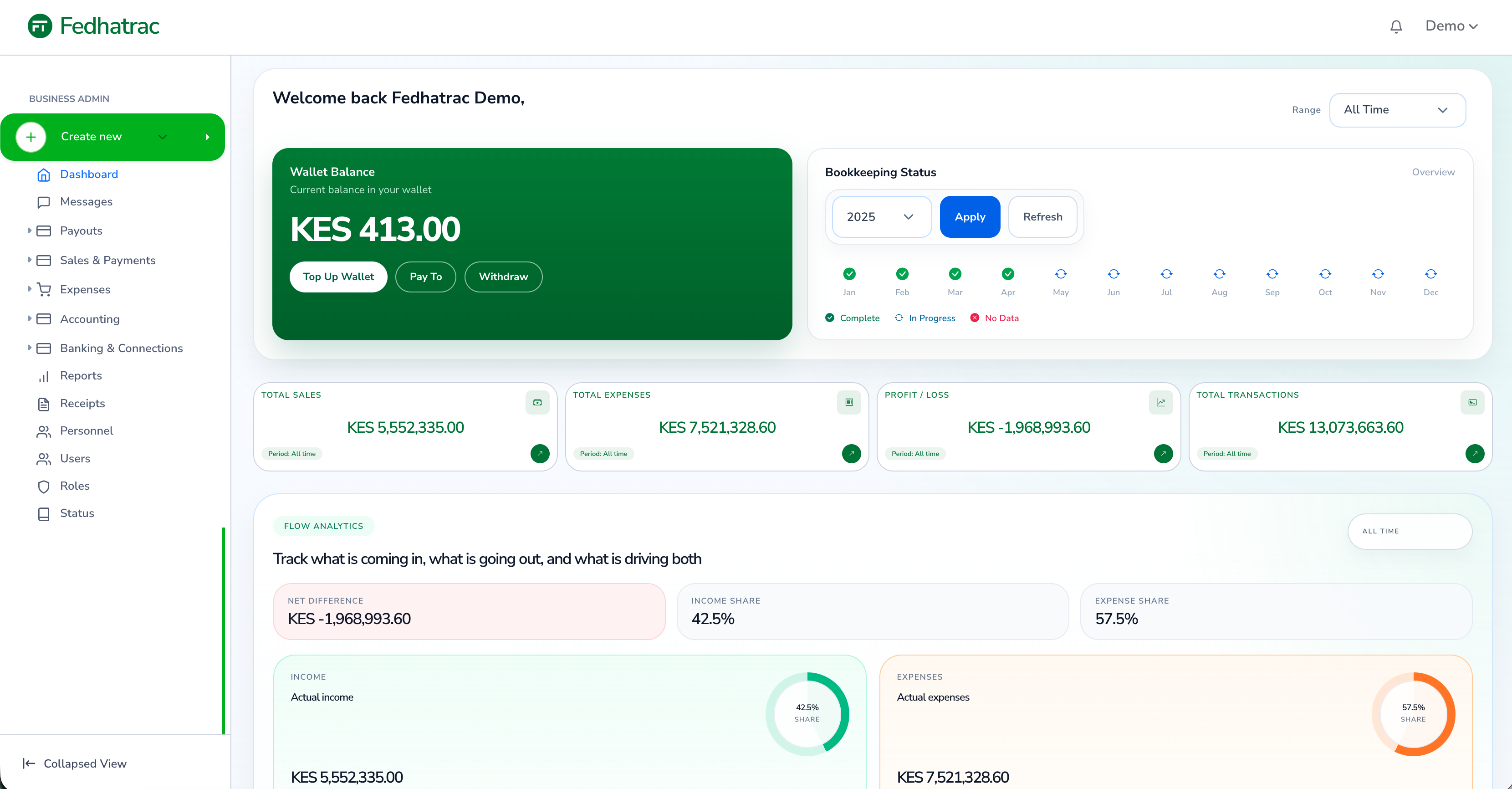Click the Net Difference card

click(469, 611)
